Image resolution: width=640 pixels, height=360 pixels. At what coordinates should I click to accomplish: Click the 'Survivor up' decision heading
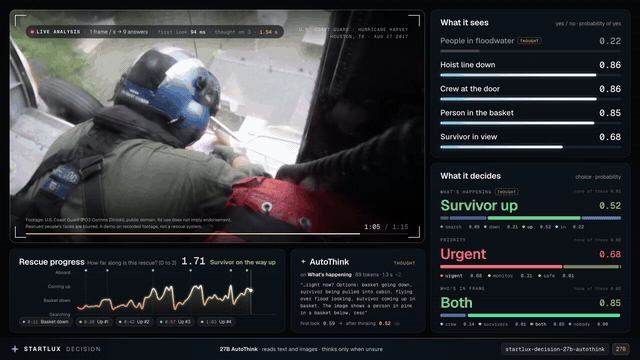[479, 205]
